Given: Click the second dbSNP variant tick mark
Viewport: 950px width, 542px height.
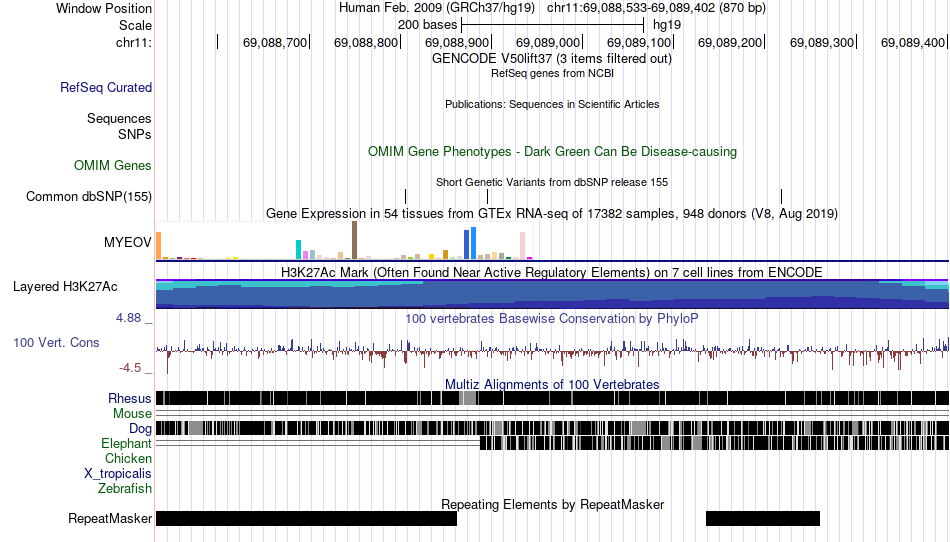Looking at the screenshot, I should click(487, 196).
